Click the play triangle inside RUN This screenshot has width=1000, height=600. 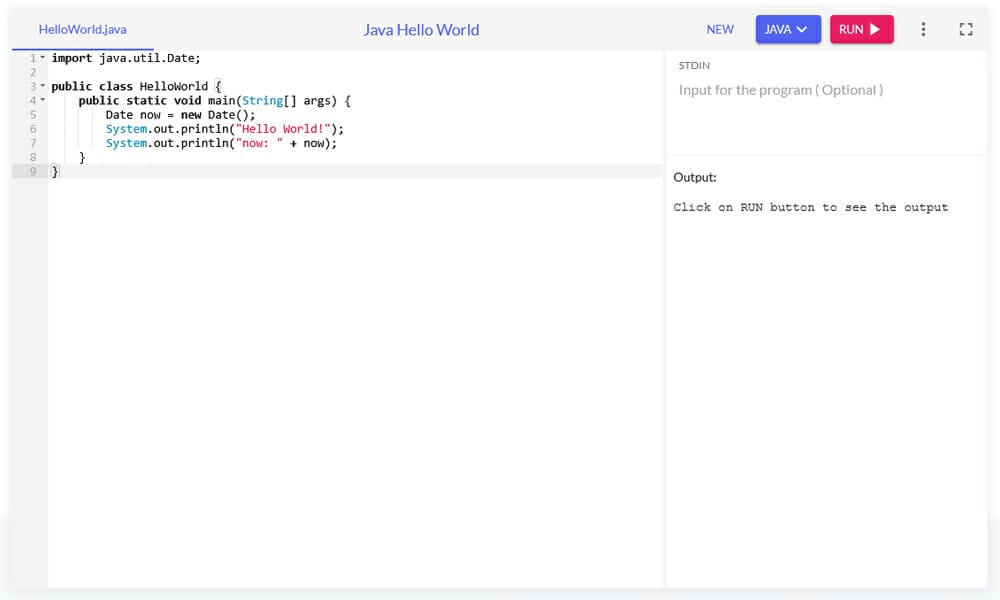click(877, 29)
